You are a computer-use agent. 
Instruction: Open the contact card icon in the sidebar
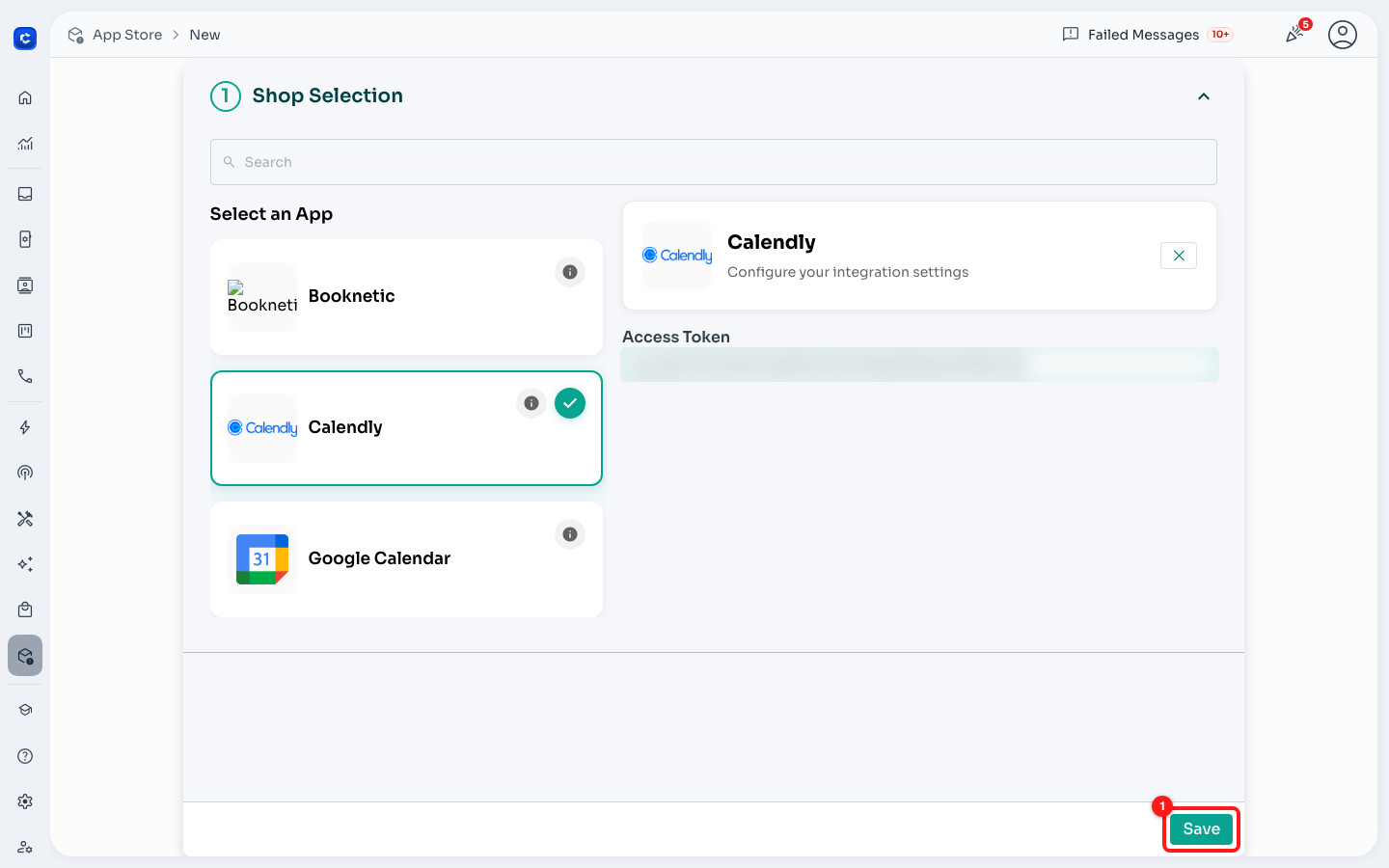coord(25,285)
